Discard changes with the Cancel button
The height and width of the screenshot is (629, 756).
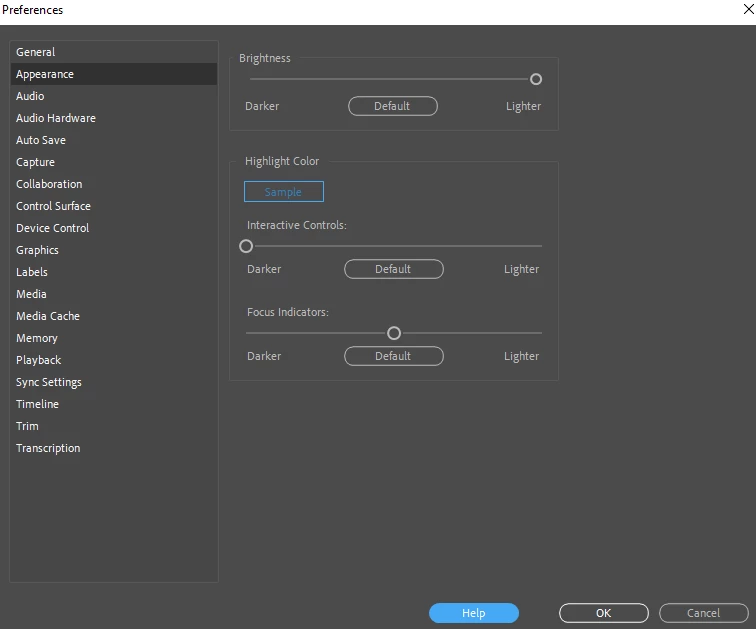click(703, 613)
